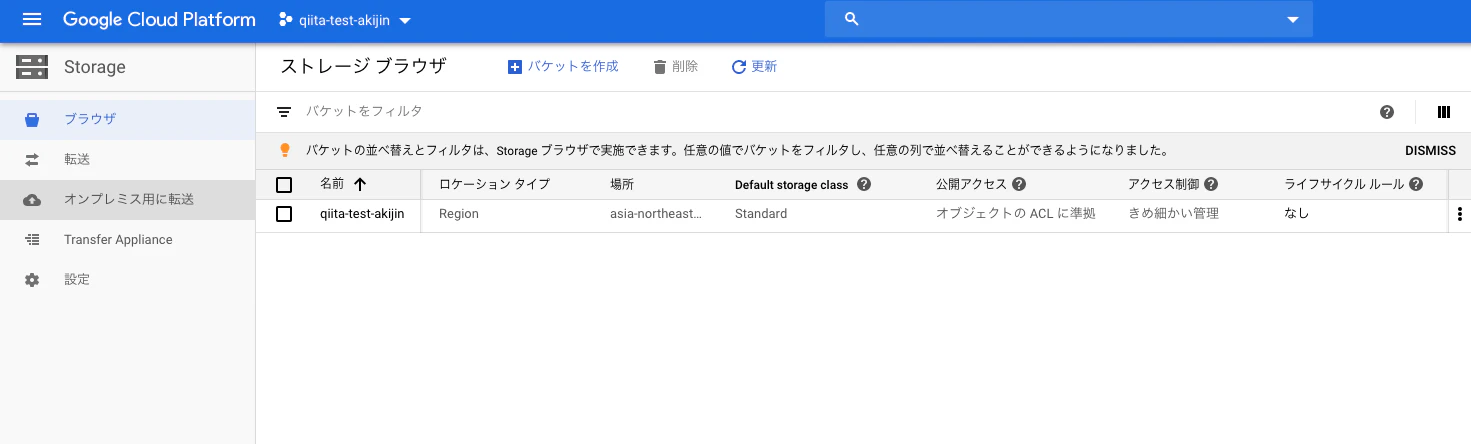Click the search magnifier icon
Screen dimensions: 1471x444
pos(852,19)
